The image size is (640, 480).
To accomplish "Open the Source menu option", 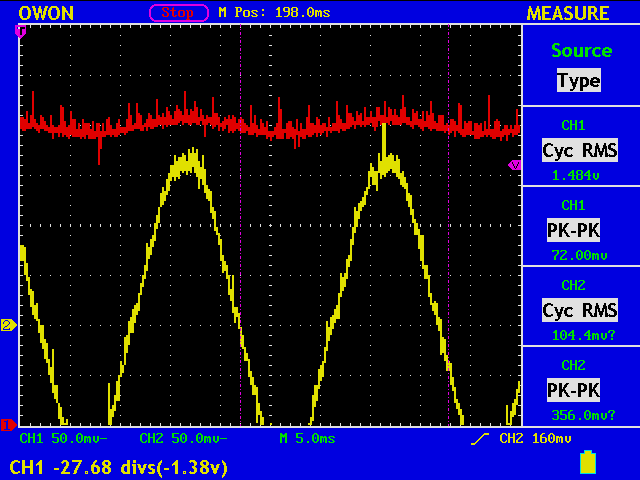I will [x=582, y=51].
